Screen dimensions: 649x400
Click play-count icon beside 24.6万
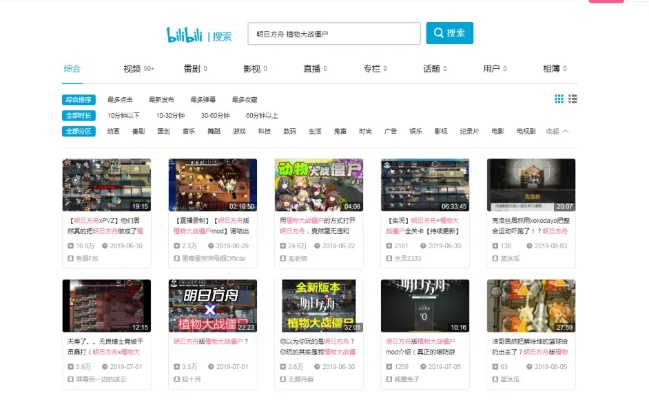click(x=283, y=246)
